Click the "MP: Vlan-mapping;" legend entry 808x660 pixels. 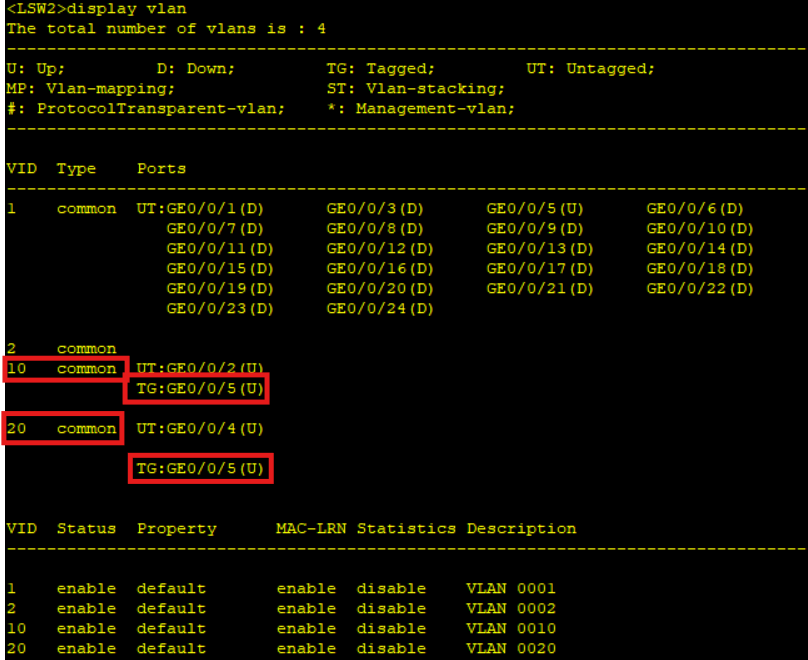(x=91, y=89)
